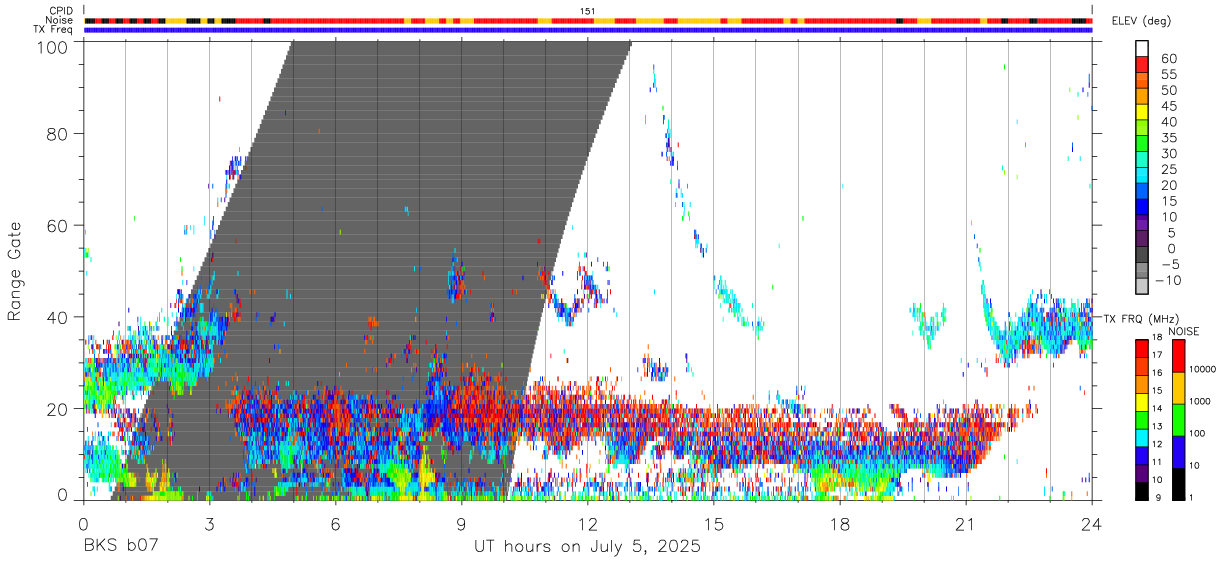Viewport: 1228px width, 567px height.
Task: Click the yellow elevation segment between 40 and 45
Action: 1142,114
